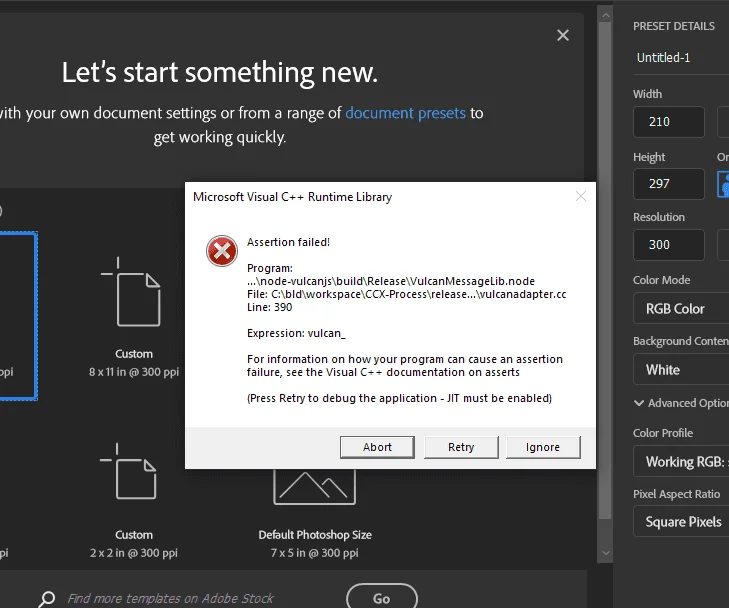Click the search magnifier icon

coord(47,599)
